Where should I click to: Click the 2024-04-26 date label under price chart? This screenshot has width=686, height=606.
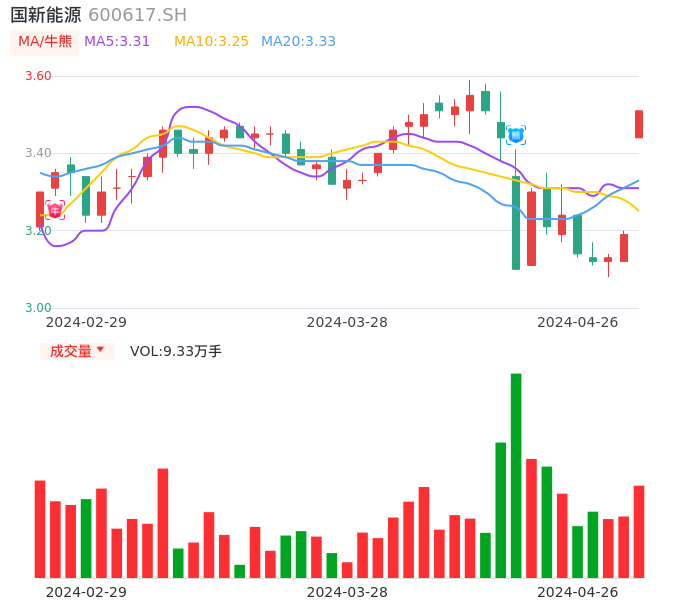coord(578,322)
